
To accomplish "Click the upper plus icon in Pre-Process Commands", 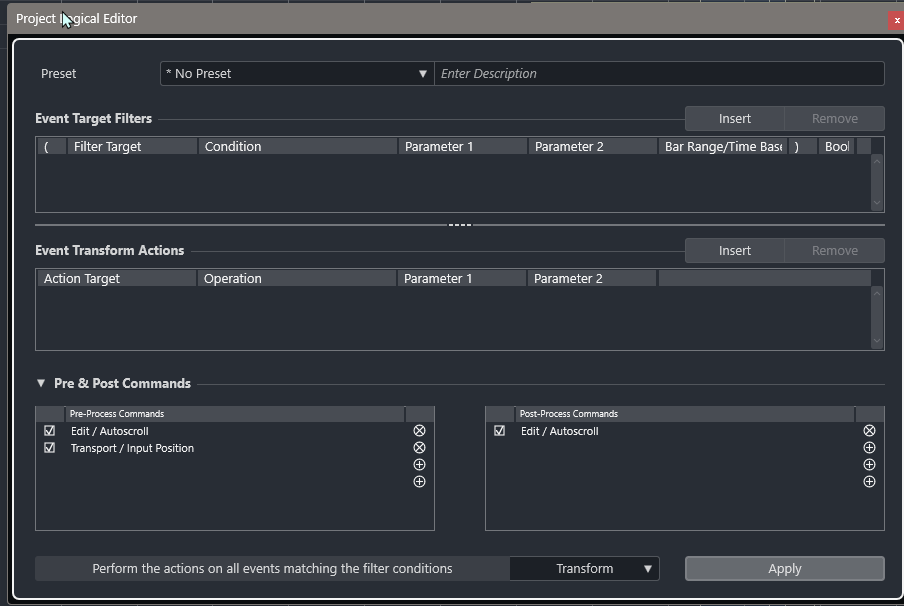I will (419, 465).
